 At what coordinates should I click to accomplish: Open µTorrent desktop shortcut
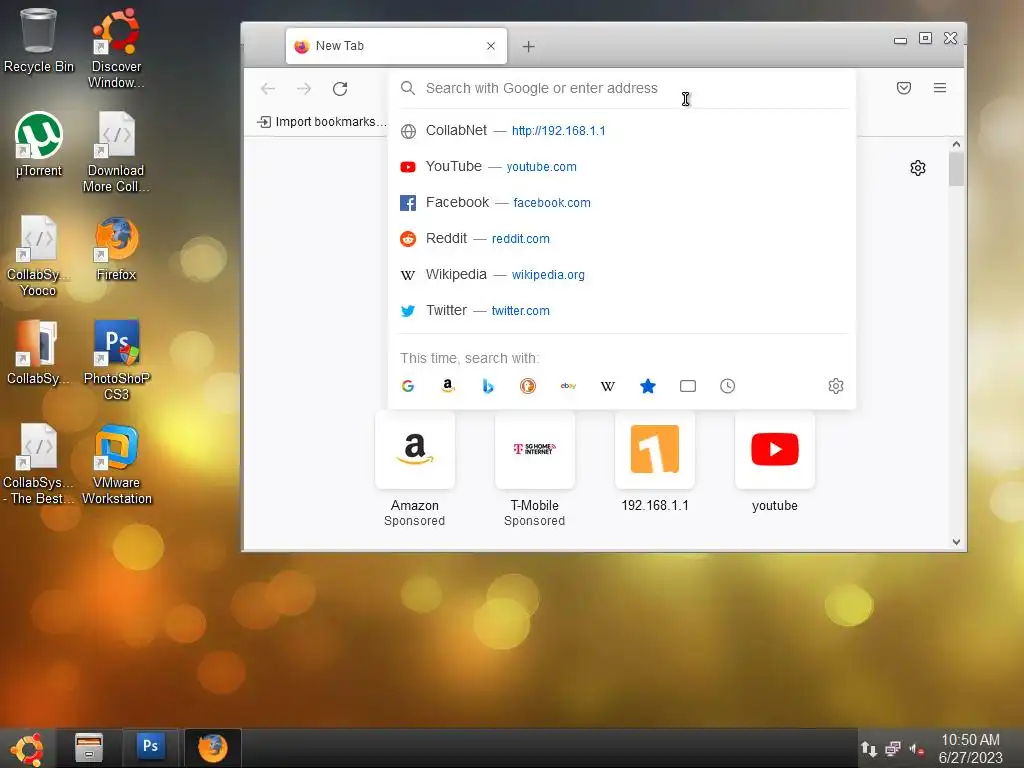tap(39, 145)
